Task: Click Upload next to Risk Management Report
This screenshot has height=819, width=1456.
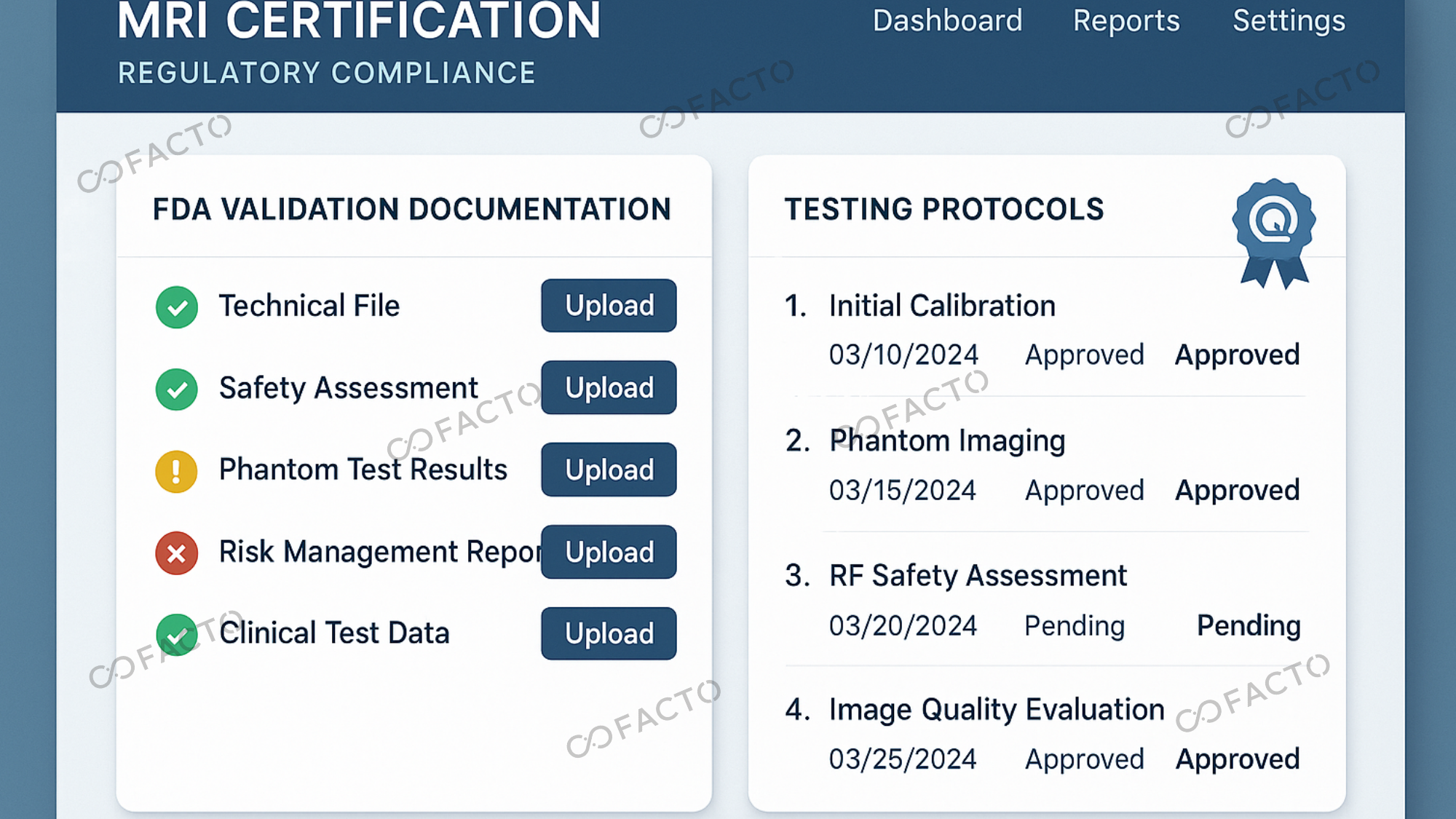Action: (609, 552)
